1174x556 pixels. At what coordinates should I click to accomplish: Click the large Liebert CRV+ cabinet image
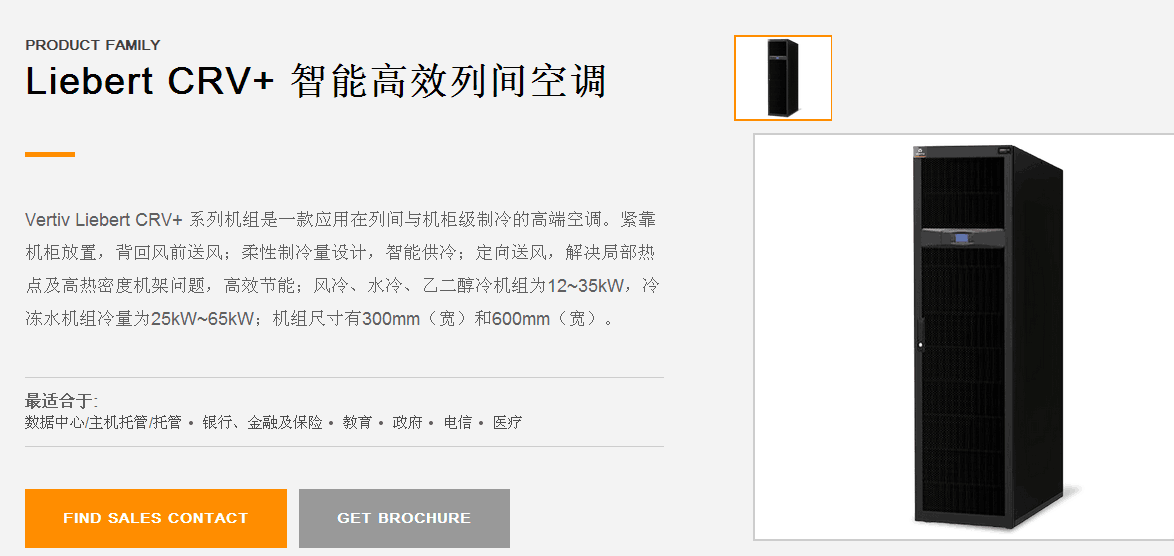pos(964,337)
